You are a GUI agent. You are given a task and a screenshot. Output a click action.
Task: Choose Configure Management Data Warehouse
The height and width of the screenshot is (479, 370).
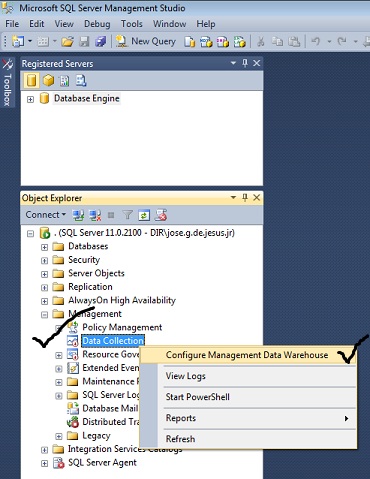[248, 355]
